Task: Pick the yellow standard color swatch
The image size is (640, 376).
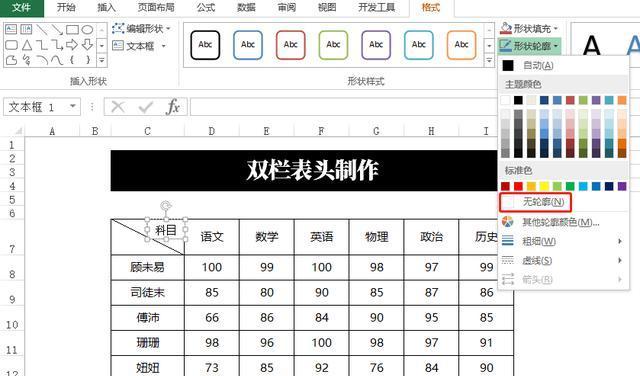Action: pos(544,187)
